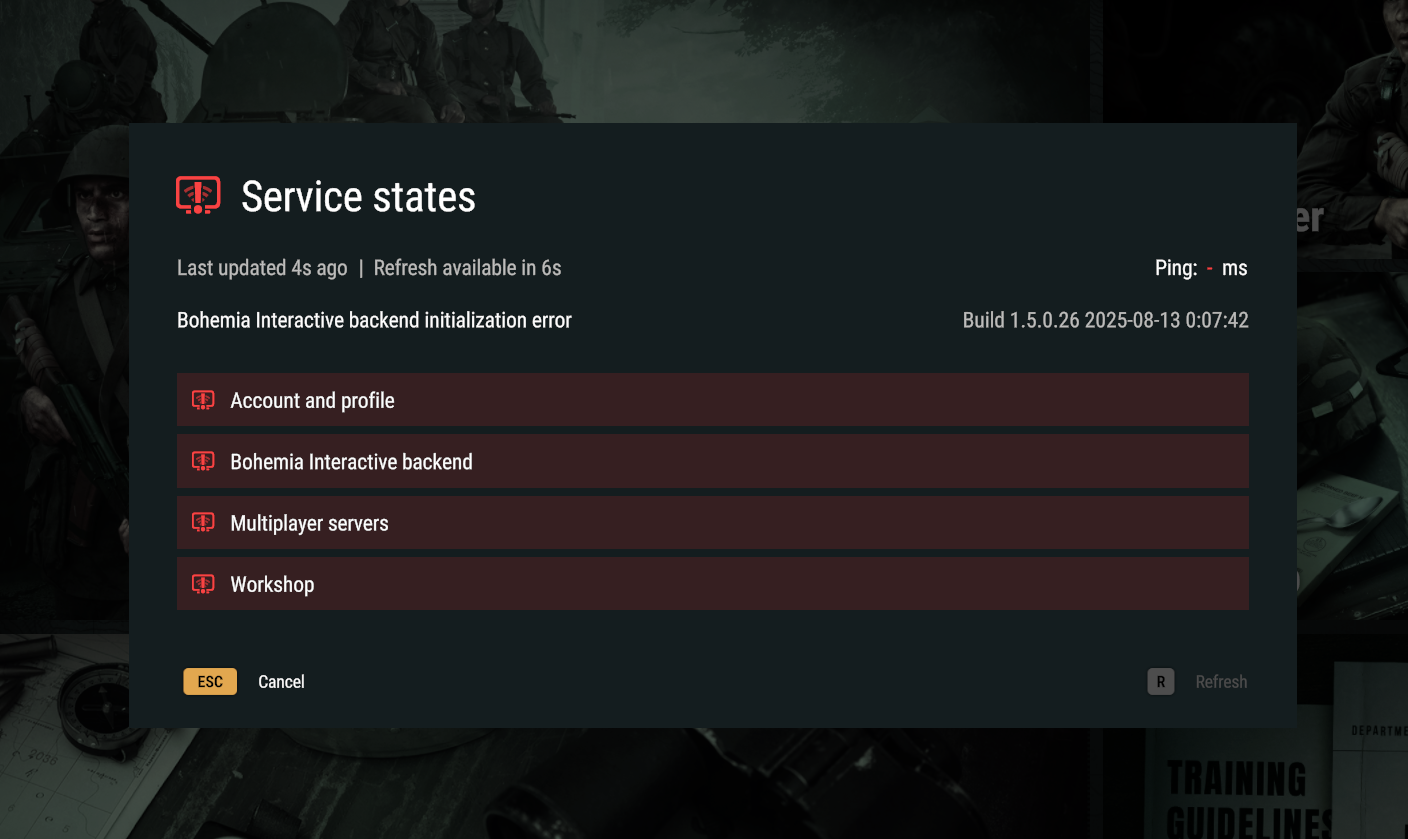Click the Ping label
The height and width of the screenshot is (839, 1408).
(x=1175, y=268)
